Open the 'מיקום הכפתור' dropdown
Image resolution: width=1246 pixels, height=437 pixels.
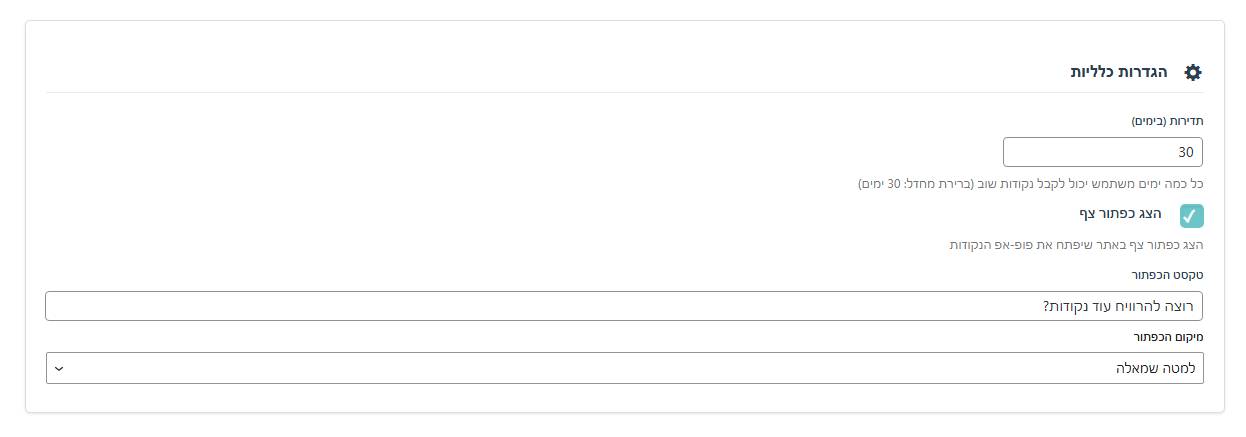pyautogui.click(x=625, y=368)
